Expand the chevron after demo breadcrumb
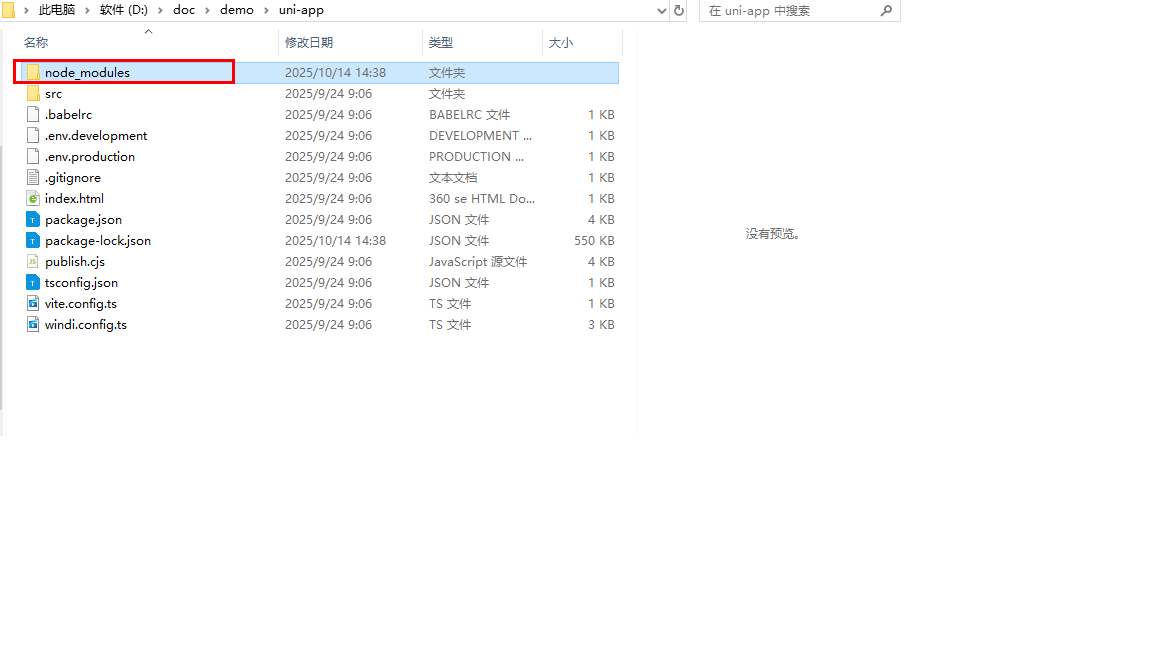 click(266, 10)
